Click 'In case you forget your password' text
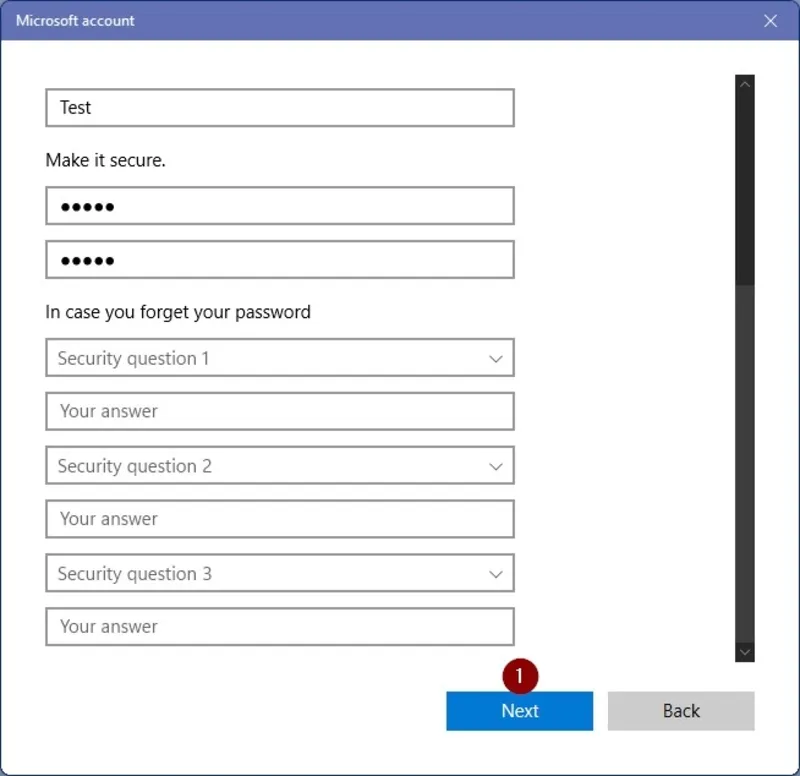800x776 pixels. pos(178,312)
